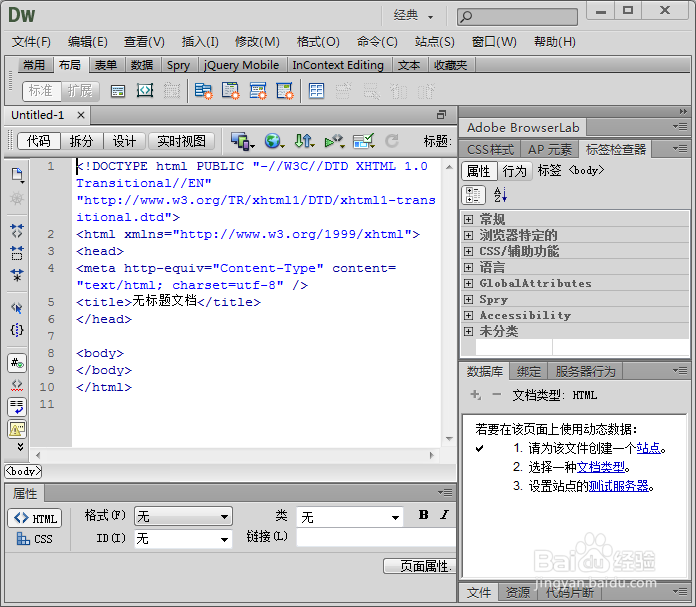Toggle Word Wrap icon

coord(17,407)
